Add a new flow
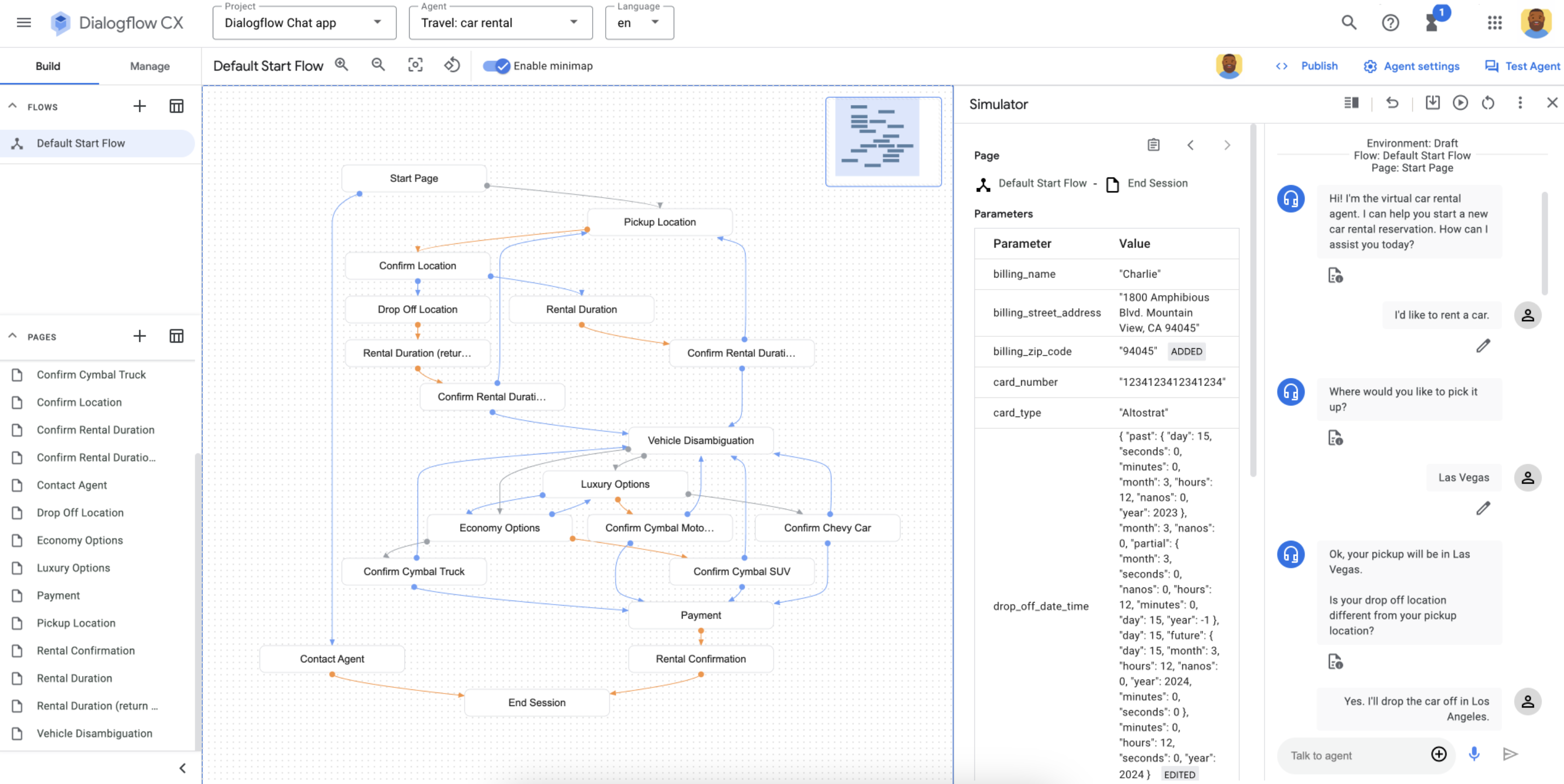 [140, 106]
